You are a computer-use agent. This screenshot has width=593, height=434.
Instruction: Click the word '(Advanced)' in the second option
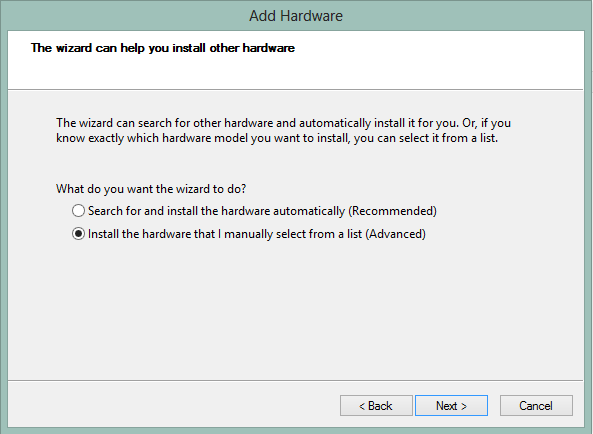[395, 234]
